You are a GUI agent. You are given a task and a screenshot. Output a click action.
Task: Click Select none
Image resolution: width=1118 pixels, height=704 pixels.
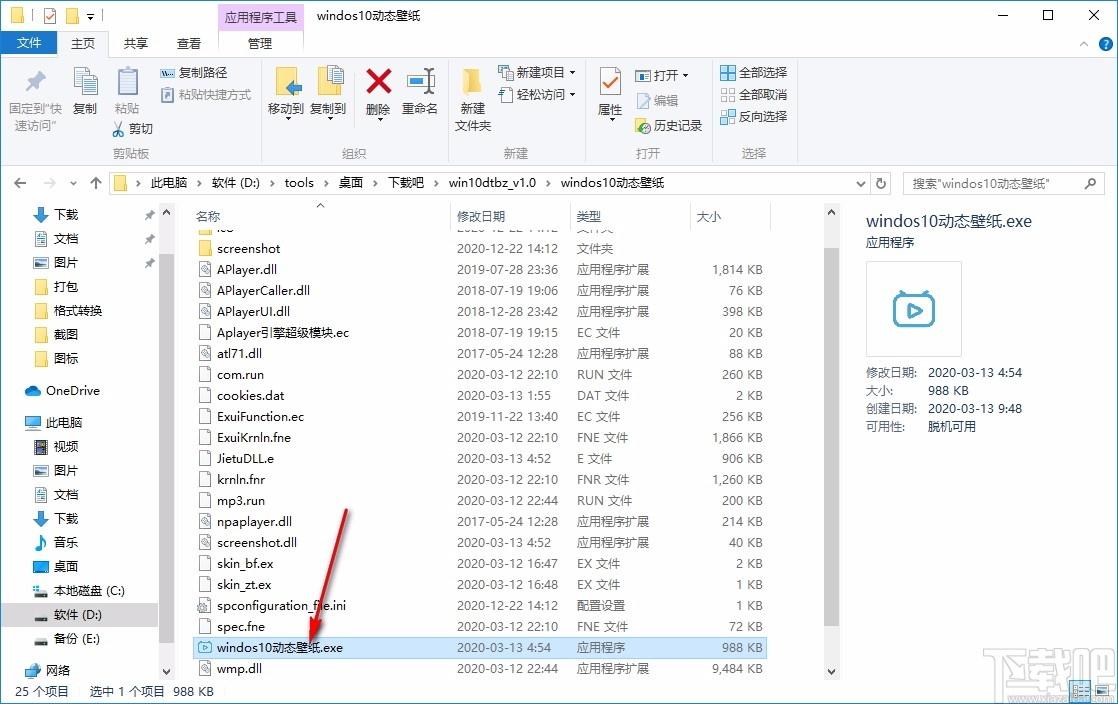click(754, 94)
